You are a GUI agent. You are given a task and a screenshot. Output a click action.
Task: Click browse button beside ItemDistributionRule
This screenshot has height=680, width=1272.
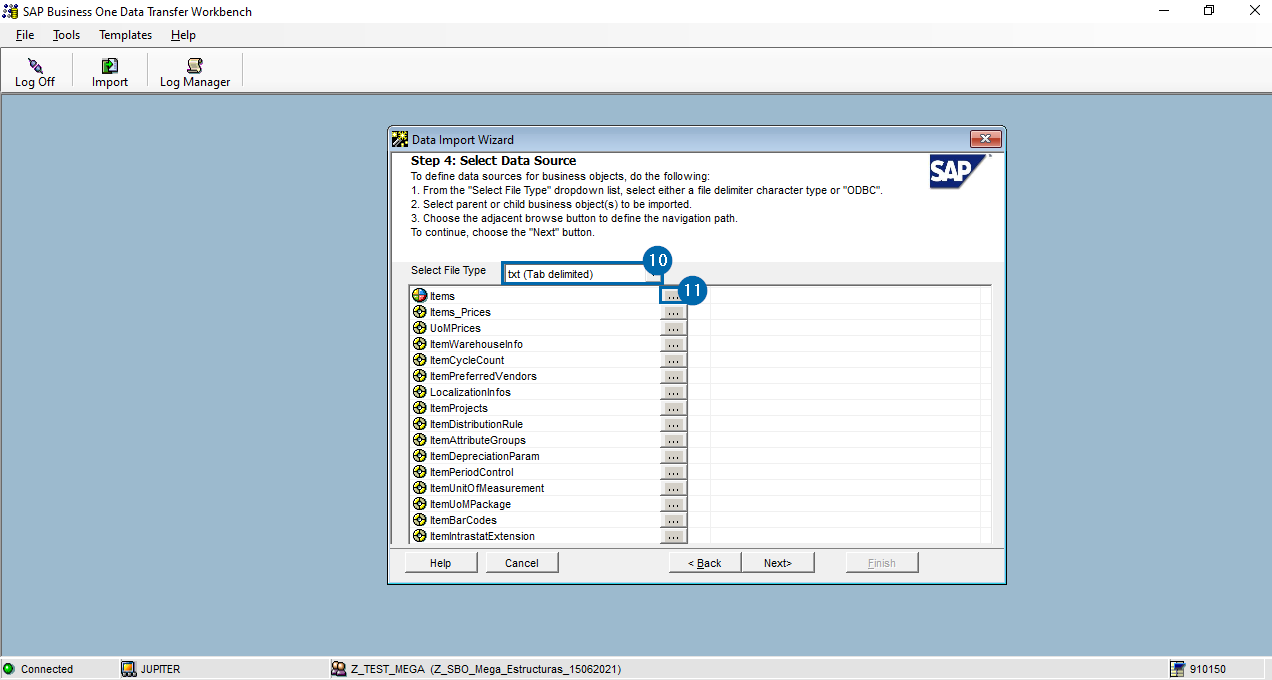(673, 424)
